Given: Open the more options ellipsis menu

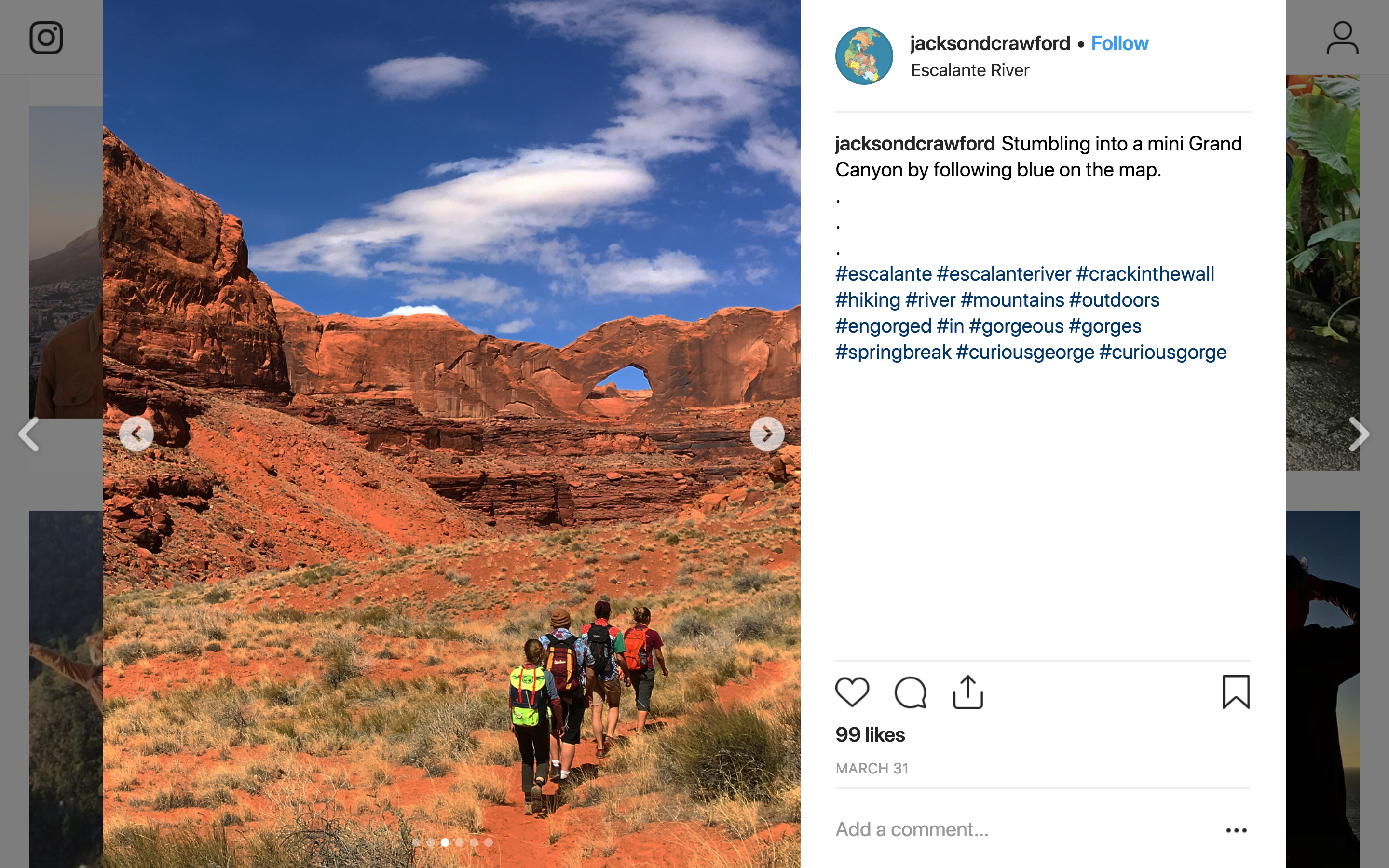Looking at the screenshot, I should [x=1236, y=830].
